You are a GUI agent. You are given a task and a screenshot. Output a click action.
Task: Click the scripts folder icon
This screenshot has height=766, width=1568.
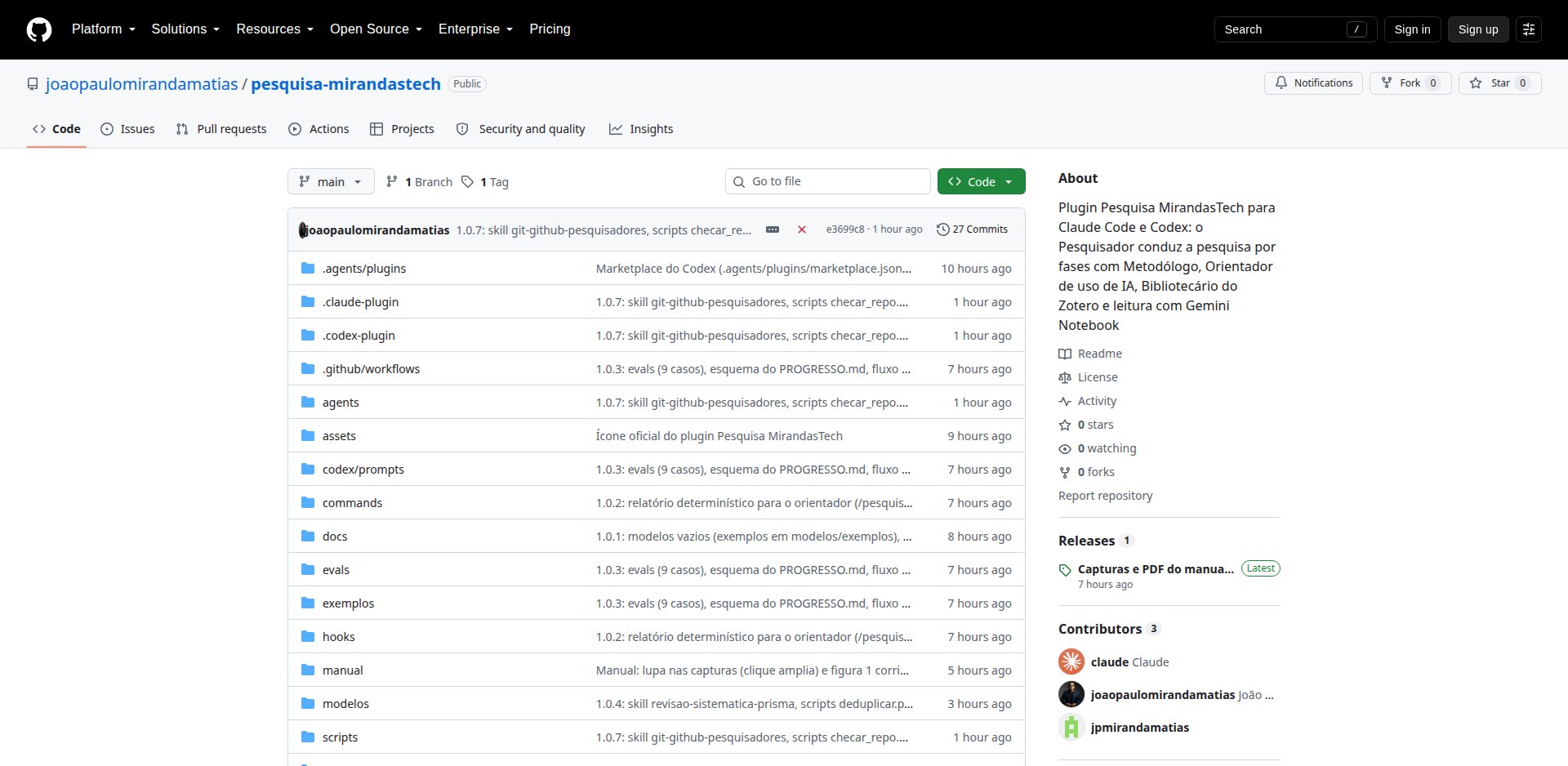308,737
